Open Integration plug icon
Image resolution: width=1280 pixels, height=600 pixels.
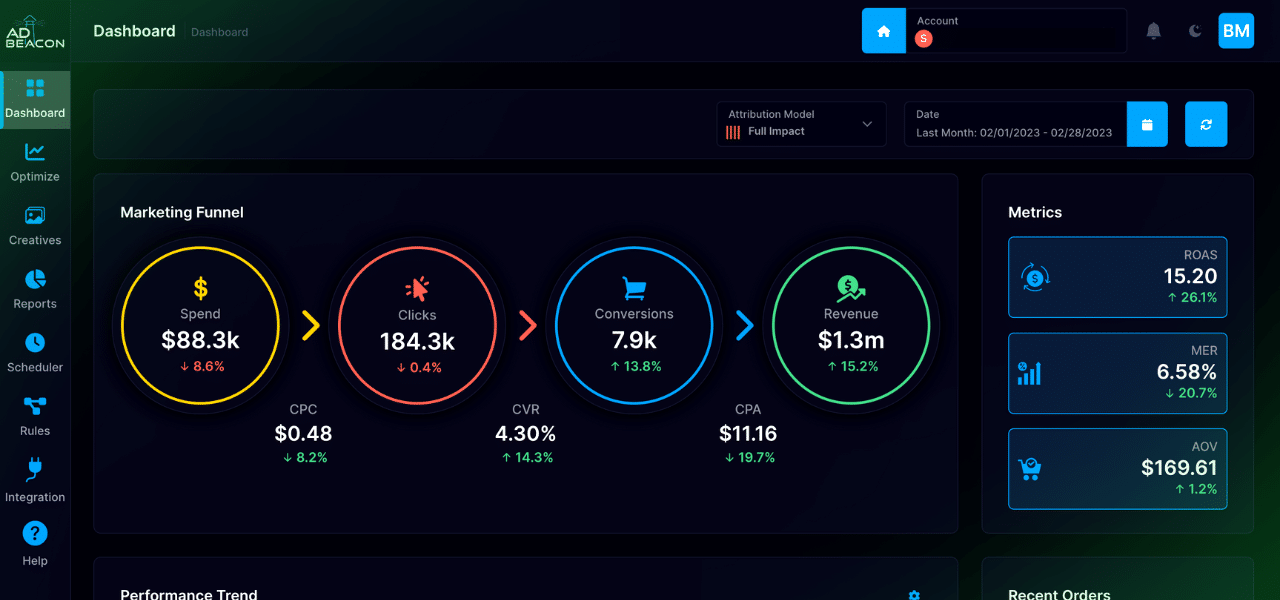pyautogui.click(x=35, y=470)
